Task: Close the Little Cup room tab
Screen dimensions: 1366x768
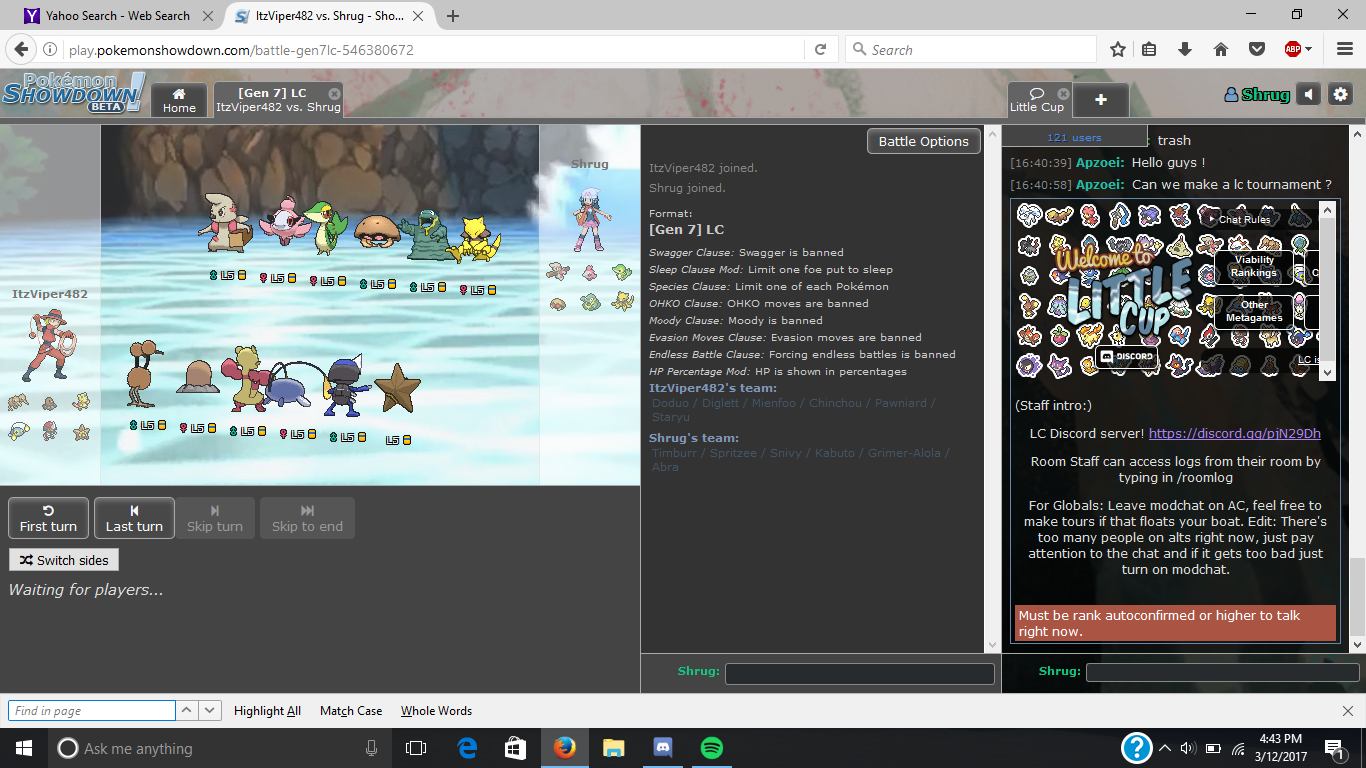Action: tap(1064, 93)
